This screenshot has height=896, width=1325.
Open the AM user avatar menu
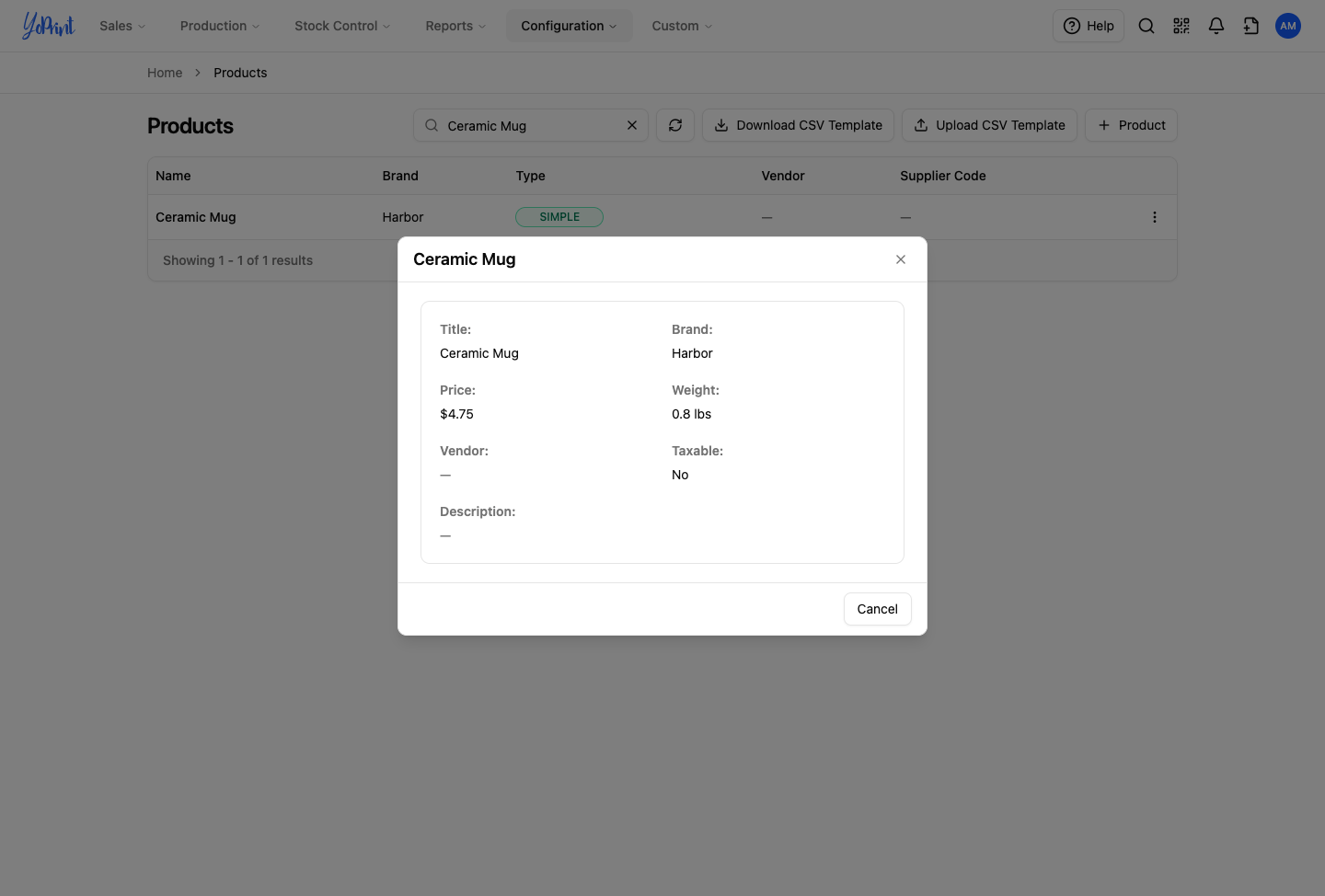(x=1288, y=26)
